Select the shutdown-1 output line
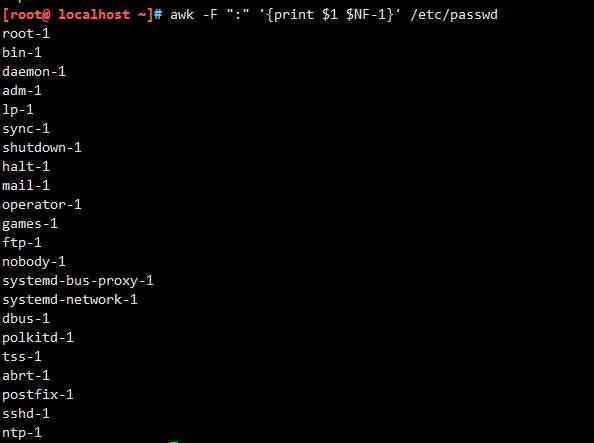 tap(42, 147)
